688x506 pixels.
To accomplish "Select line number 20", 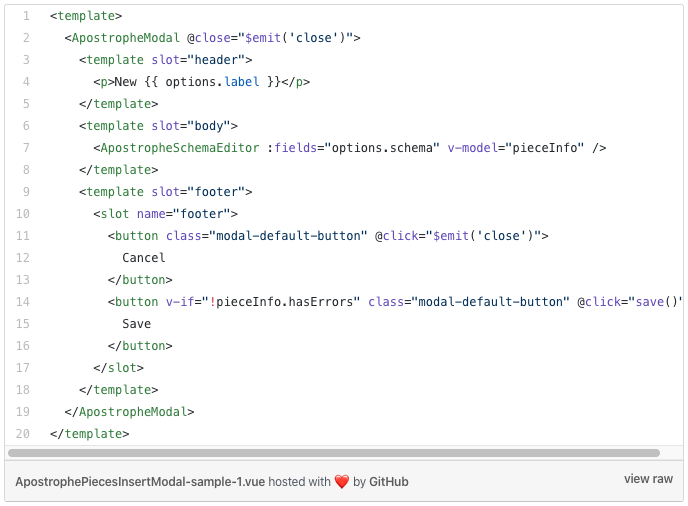I will (x=23, y=434).
